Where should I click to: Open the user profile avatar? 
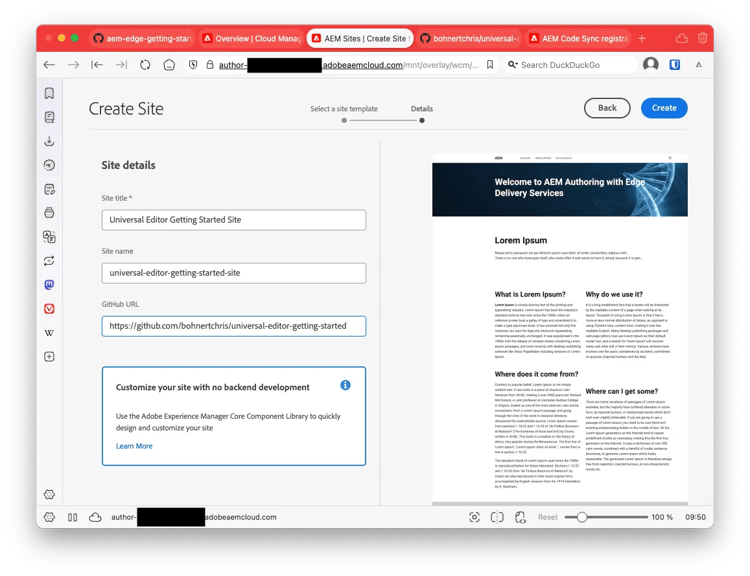tap(651, 64)
